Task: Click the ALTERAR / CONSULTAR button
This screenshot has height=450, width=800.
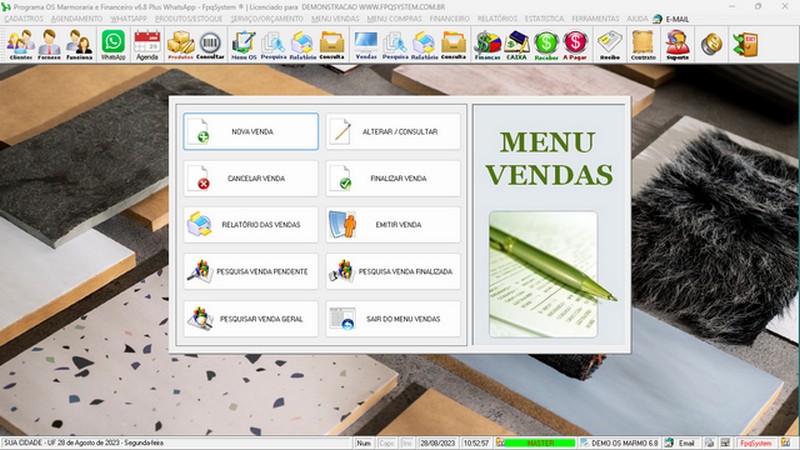Action: (393, 132)
